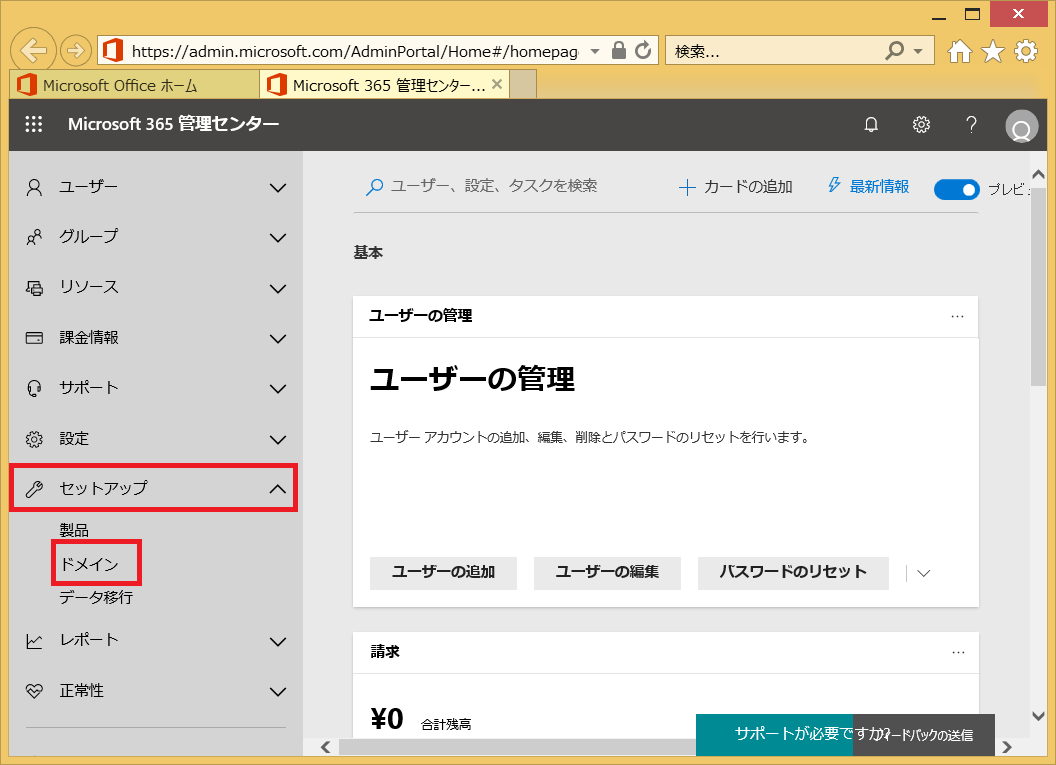The width and height of the screenshot is (1056, 765).
Task: Click the browser forward arrow button
Action: [75, 51]
